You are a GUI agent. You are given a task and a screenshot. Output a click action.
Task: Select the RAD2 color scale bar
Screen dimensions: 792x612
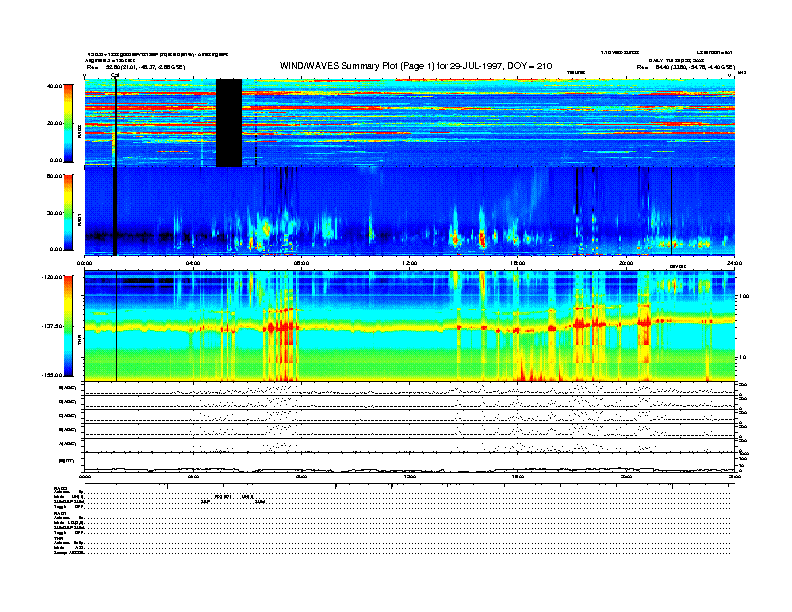point(68,123)
